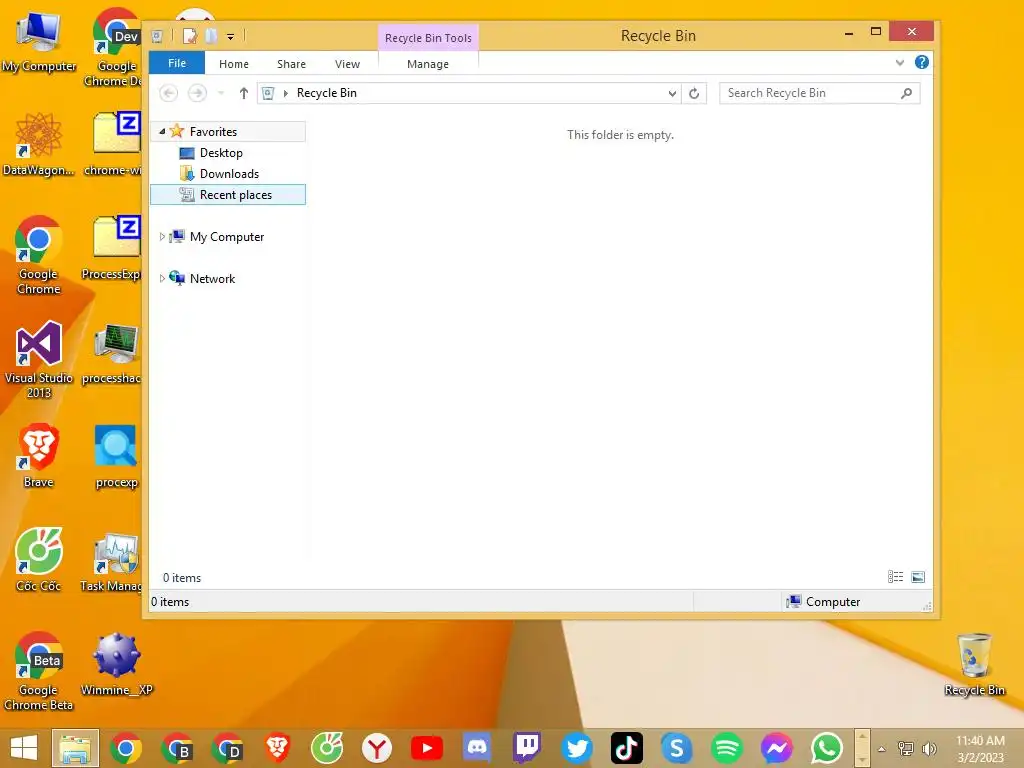Select Recent places in Favorites

[228, 195]
